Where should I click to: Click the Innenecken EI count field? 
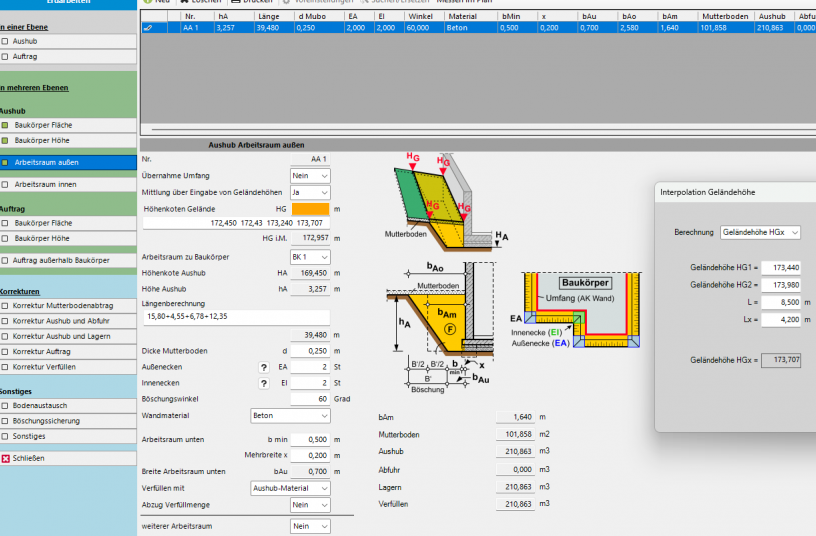pos(310,383)
